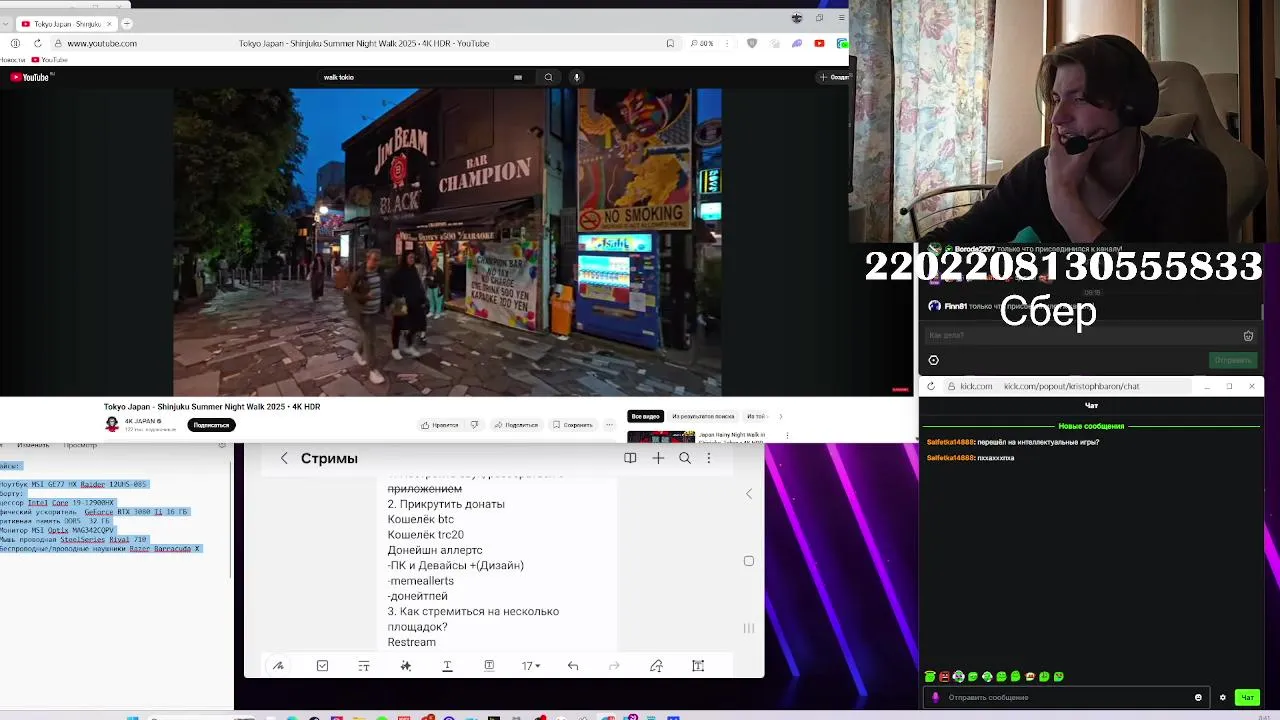
Task: Tap the phone's home square button
Action: 749,561
